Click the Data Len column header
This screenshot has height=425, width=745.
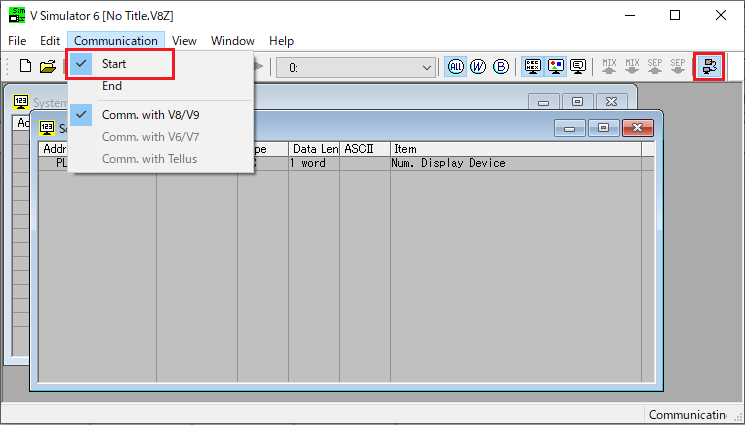coord(313,149)
